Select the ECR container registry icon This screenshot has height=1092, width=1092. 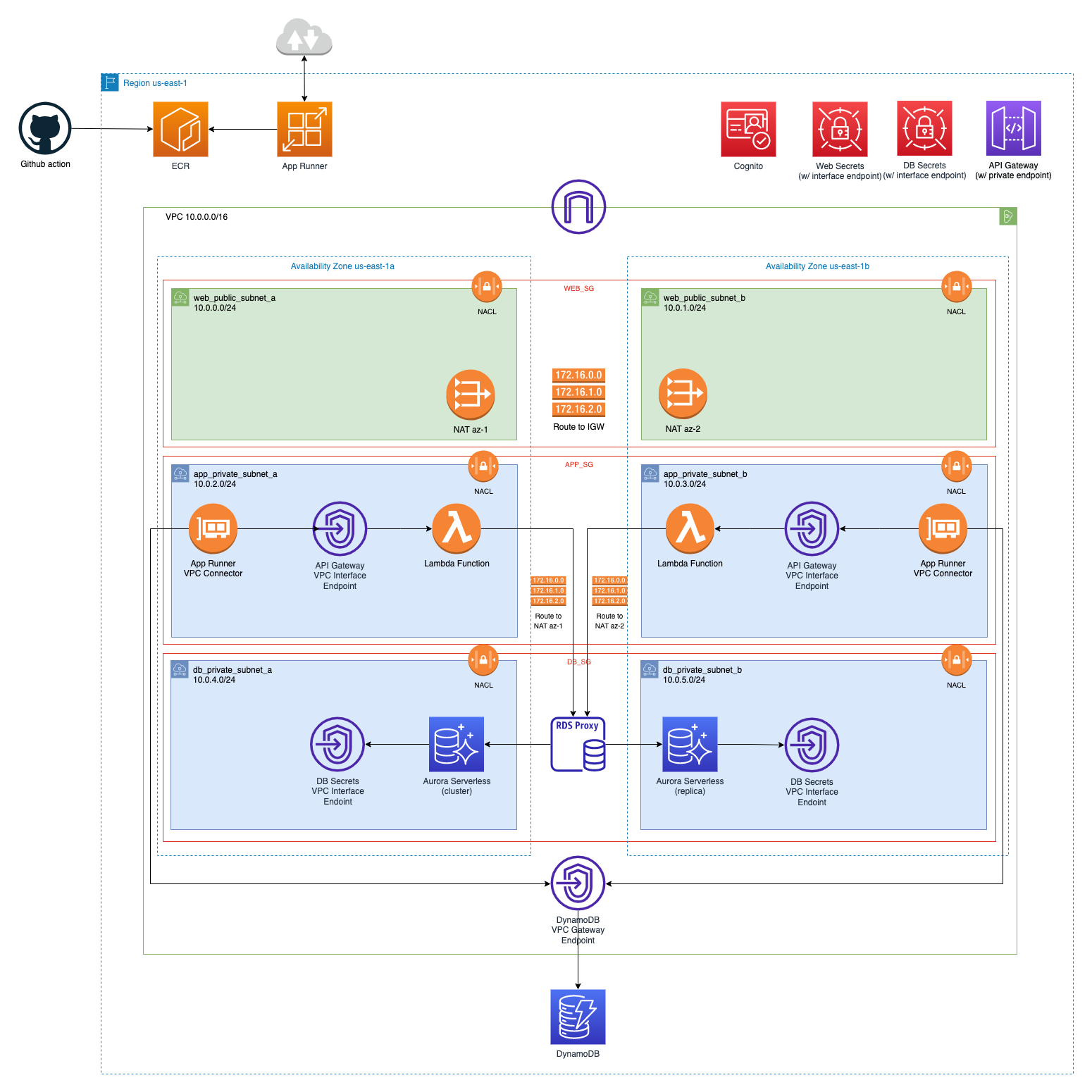180,129
